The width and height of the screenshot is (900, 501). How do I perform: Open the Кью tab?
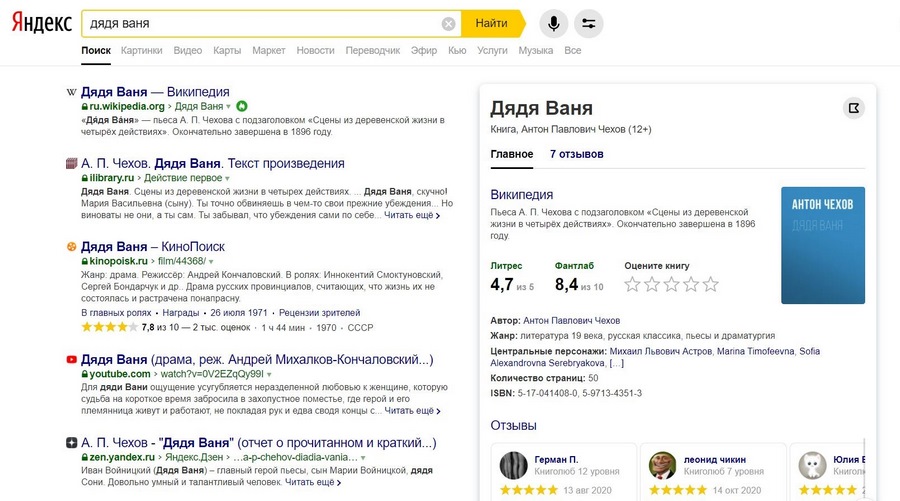457,51
